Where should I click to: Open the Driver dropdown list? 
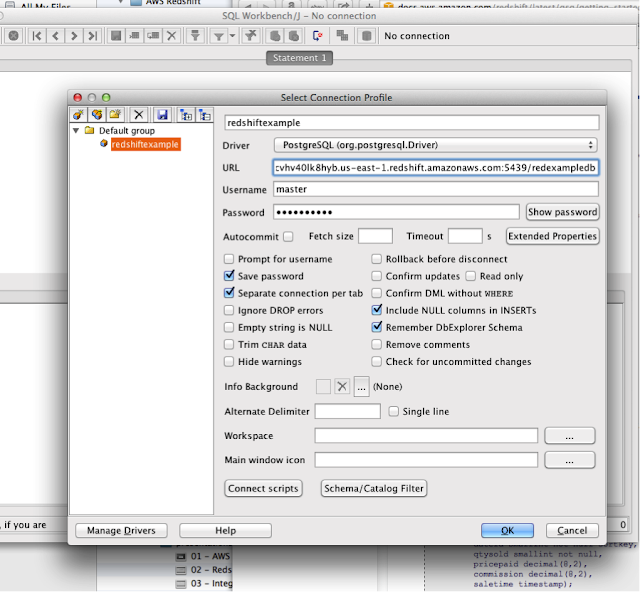pos(435,145)
